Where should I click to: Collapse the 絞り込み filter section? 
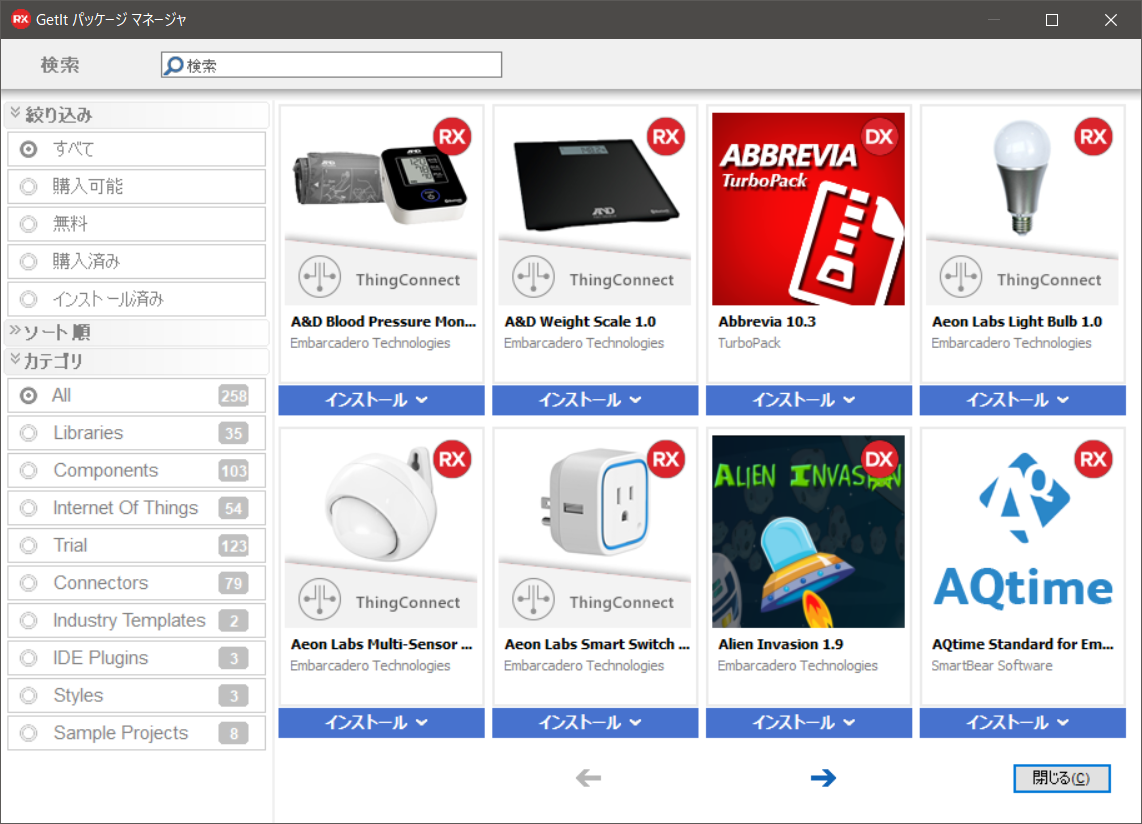[136, 114]
